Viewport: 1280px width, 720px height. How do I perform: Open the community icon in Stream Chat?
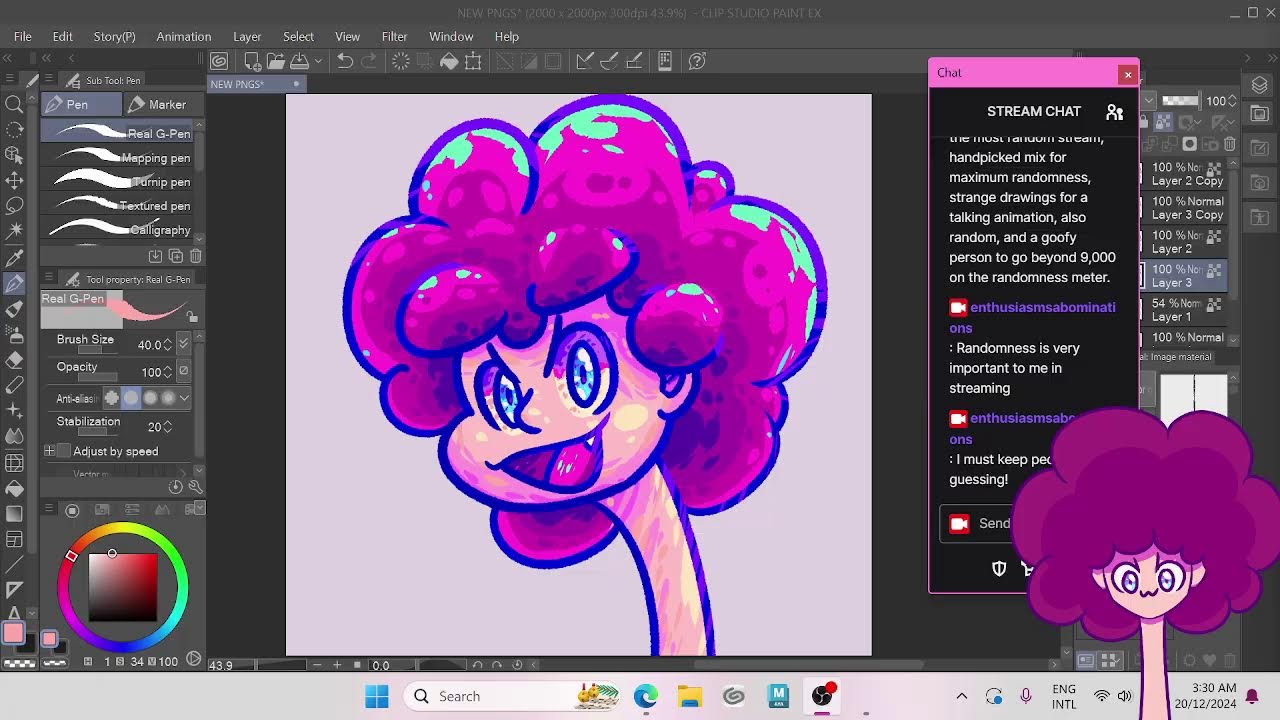pos(1114,112)
